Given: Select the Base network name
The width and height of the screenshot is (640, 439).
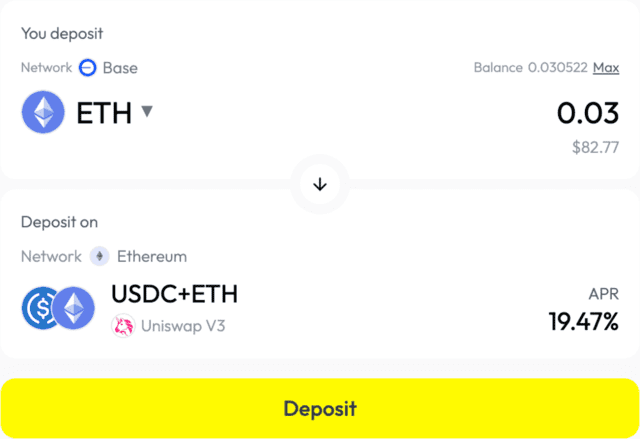Looking at the screenshot, I should pyautogui.click(x=120, y=68).
